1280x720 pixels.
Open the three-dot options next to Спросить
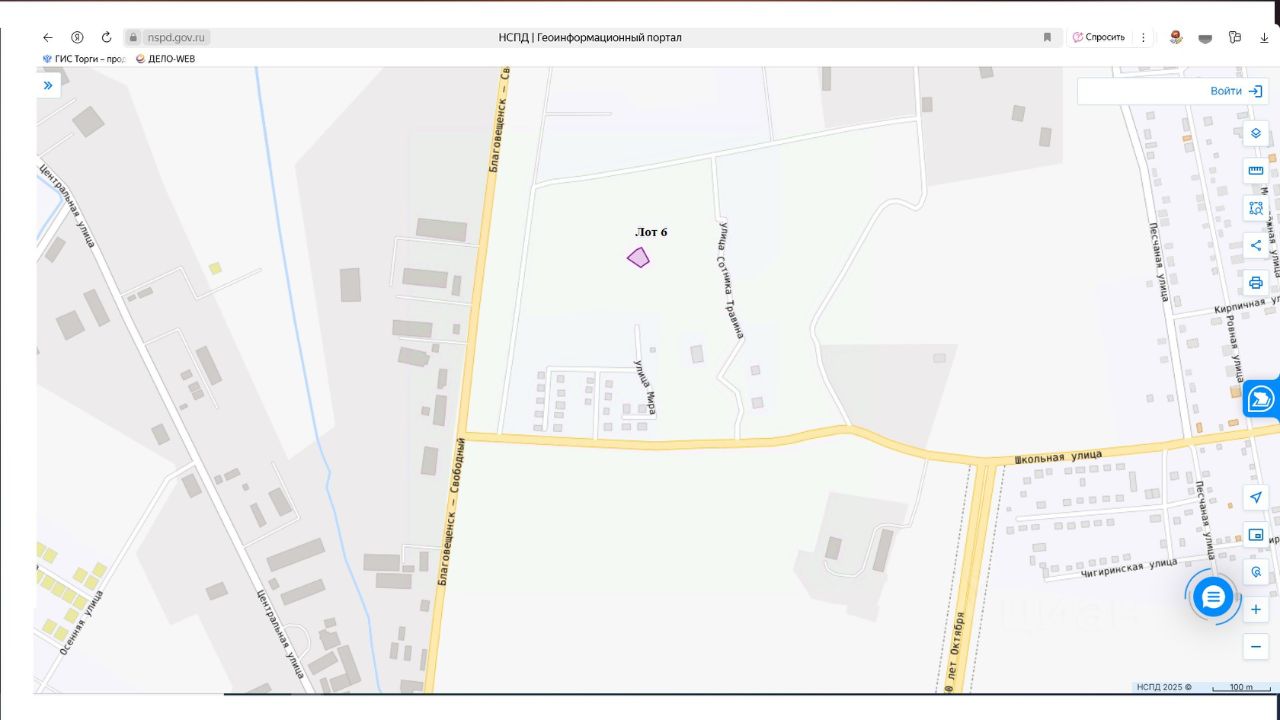tap(1143, 37)
